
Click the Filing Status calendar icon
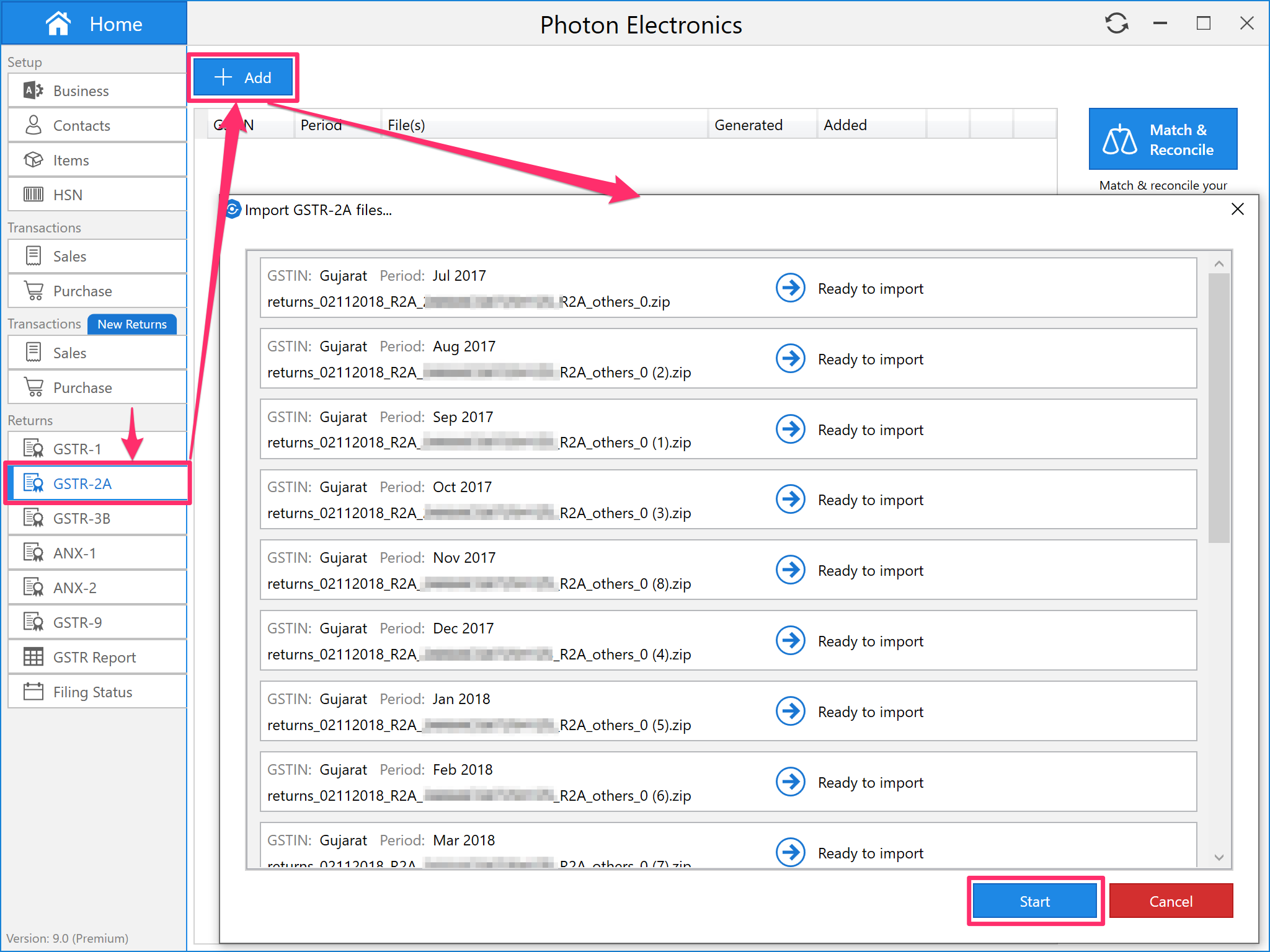tap(33, 692)
